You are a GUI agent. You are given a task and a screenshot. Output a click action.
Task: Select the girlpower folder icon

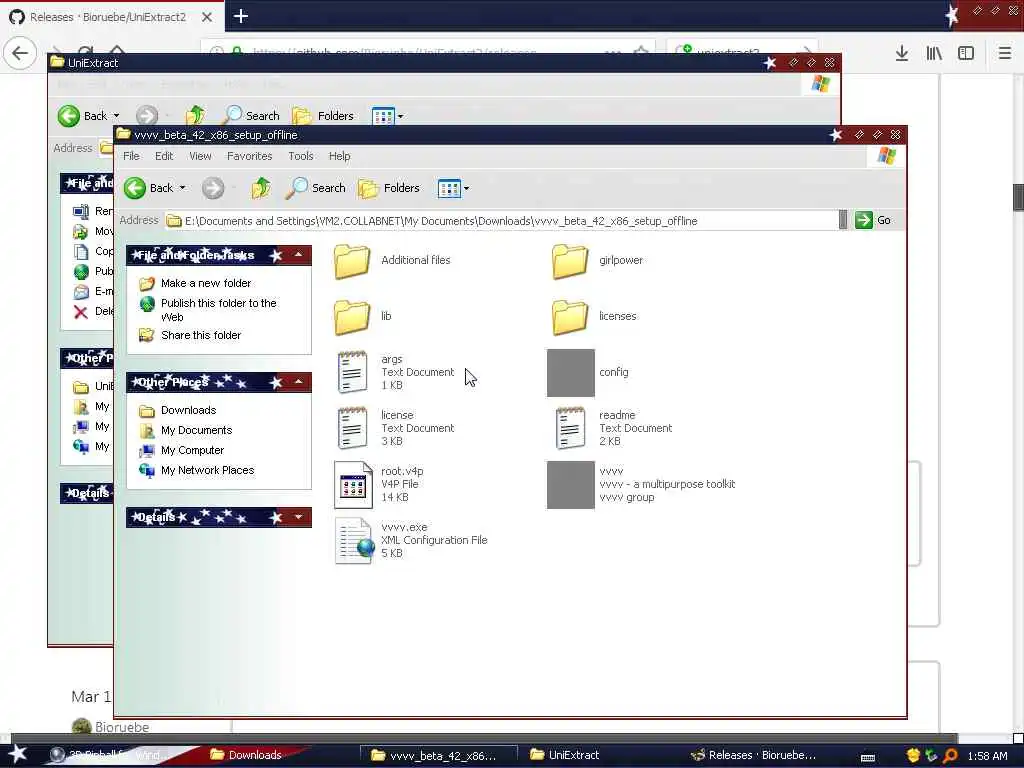[570, 261]
